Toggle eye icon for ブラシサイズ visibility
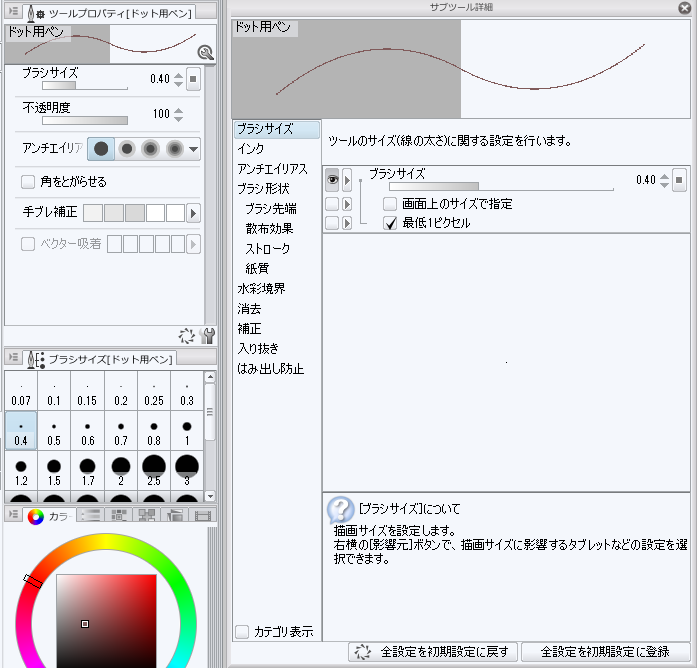697x668 pixels. pos(331,181)
